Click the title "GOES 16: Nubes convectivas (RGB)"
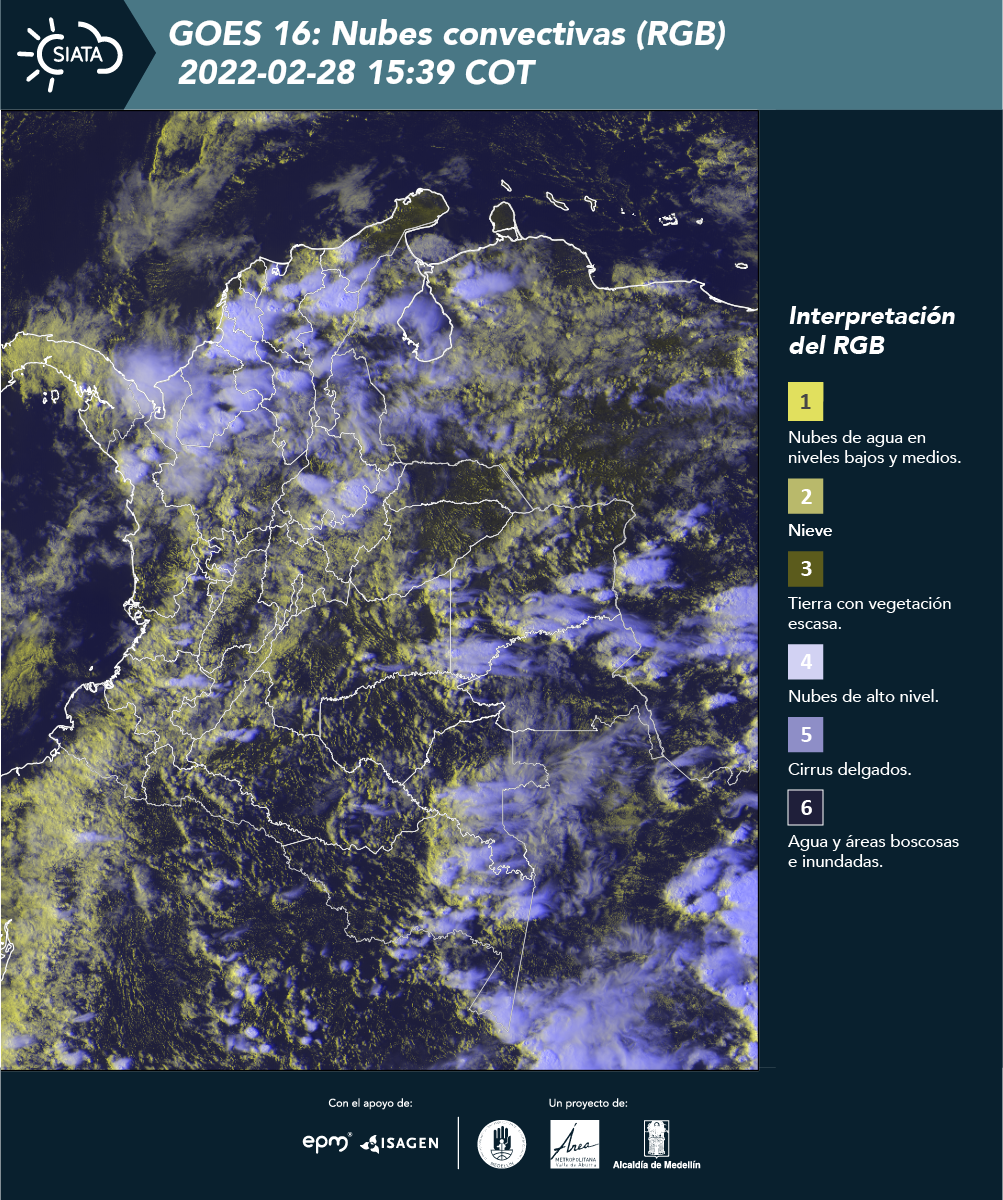Screen dimensions: 1003x1200 (x=447, y=35)
